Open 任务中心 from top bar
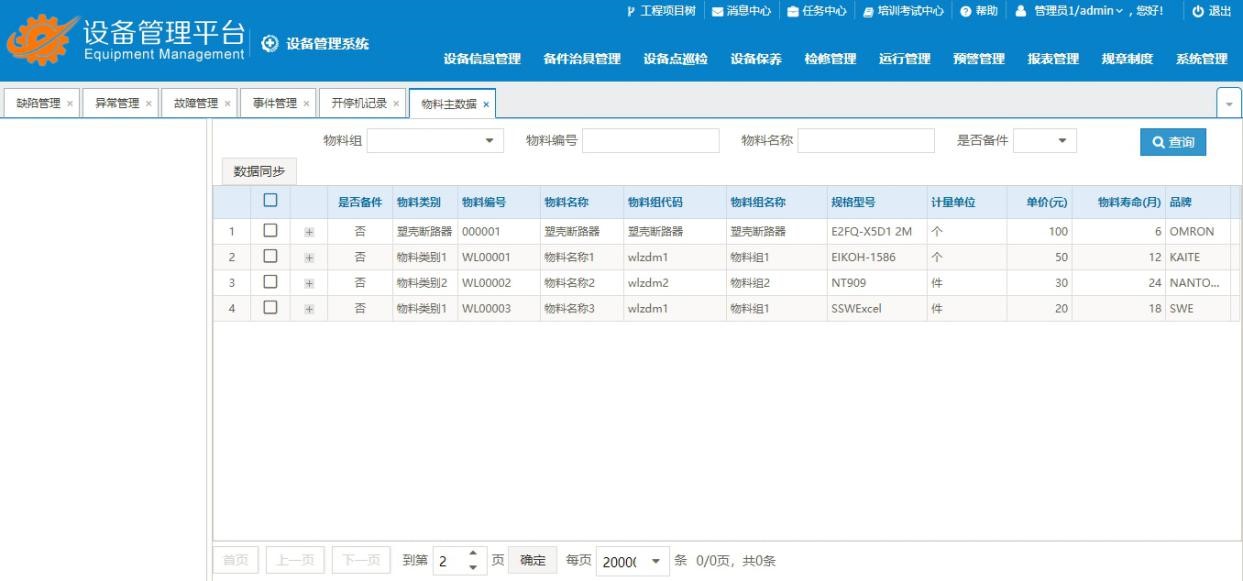Image resolution: width=1243 pixels, height=581 pixels. 794,11
